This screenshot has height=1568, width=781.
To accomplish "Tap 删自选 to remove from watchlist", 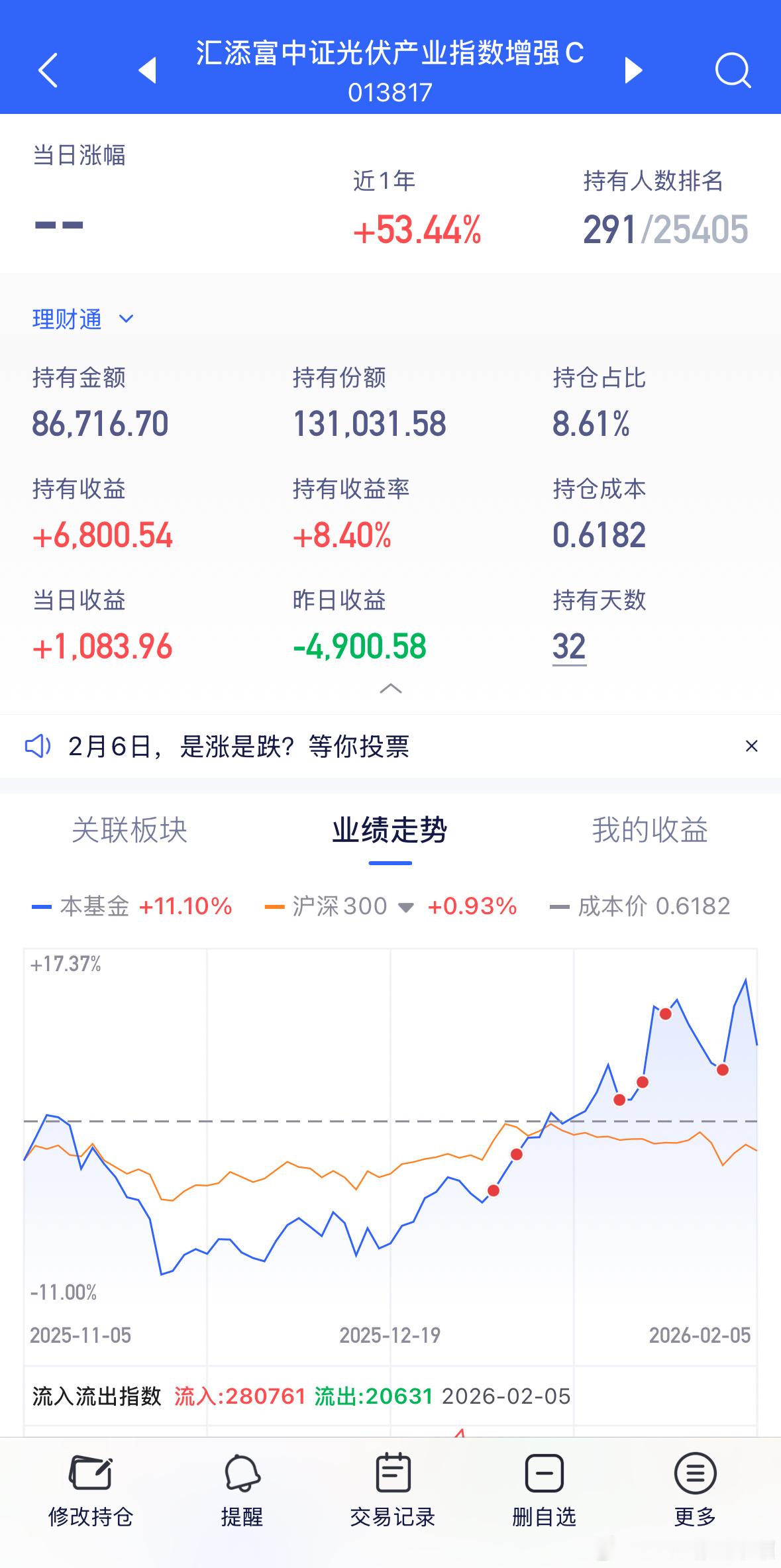I will (x=544, y=1490).
